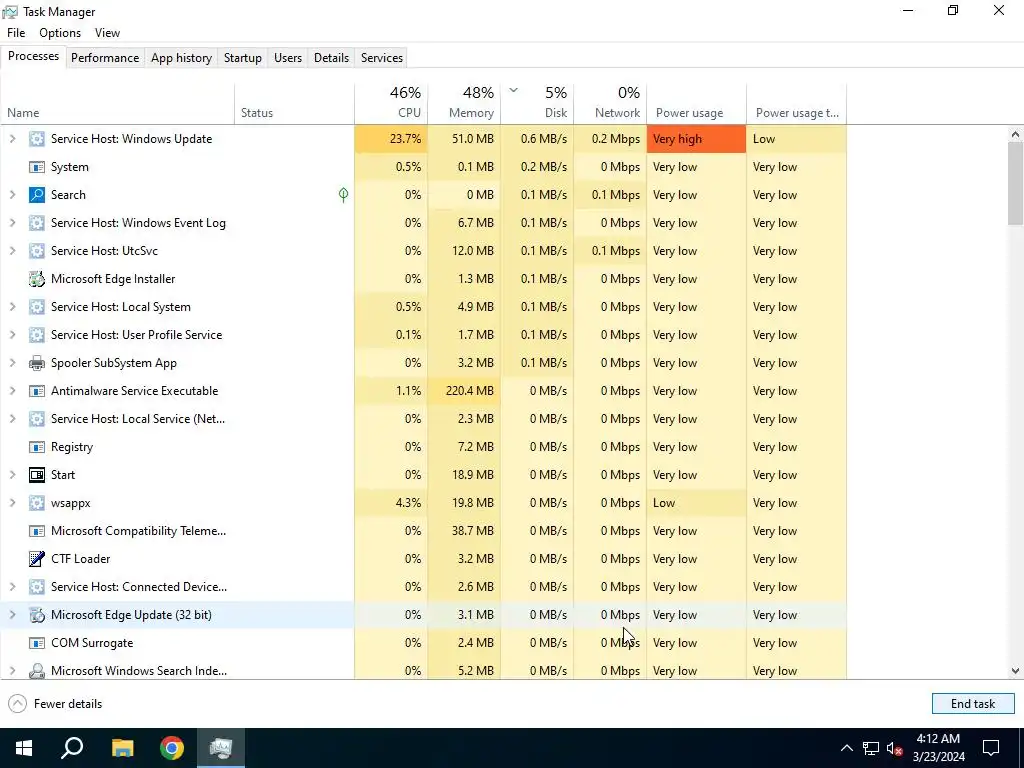Screen dimensions: 1024x768
Task: Click the Task Manager taskbar icon
Action: pos(221,748)
